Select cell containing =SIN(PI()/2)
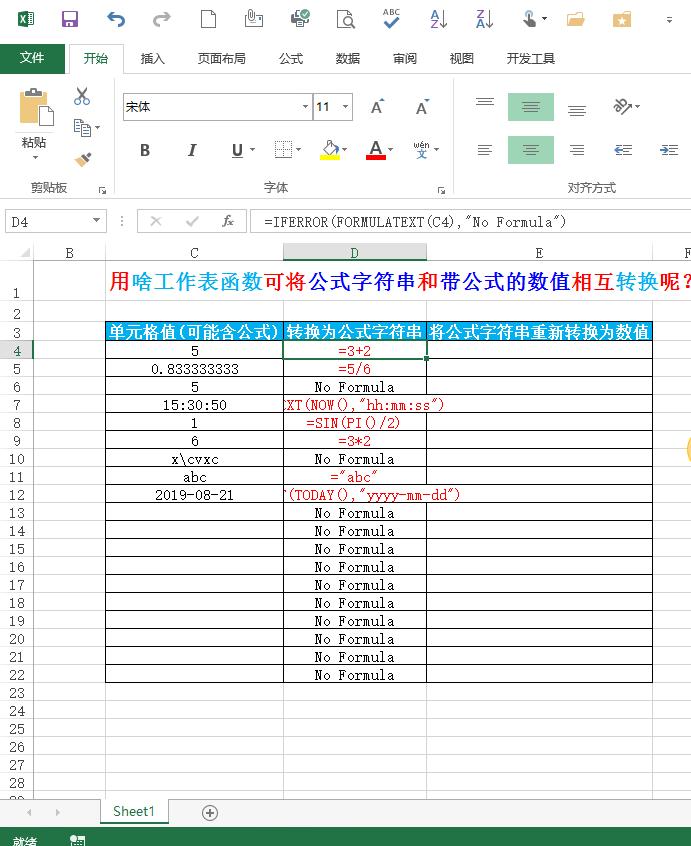691x846 pixels. tap(354, 422)
